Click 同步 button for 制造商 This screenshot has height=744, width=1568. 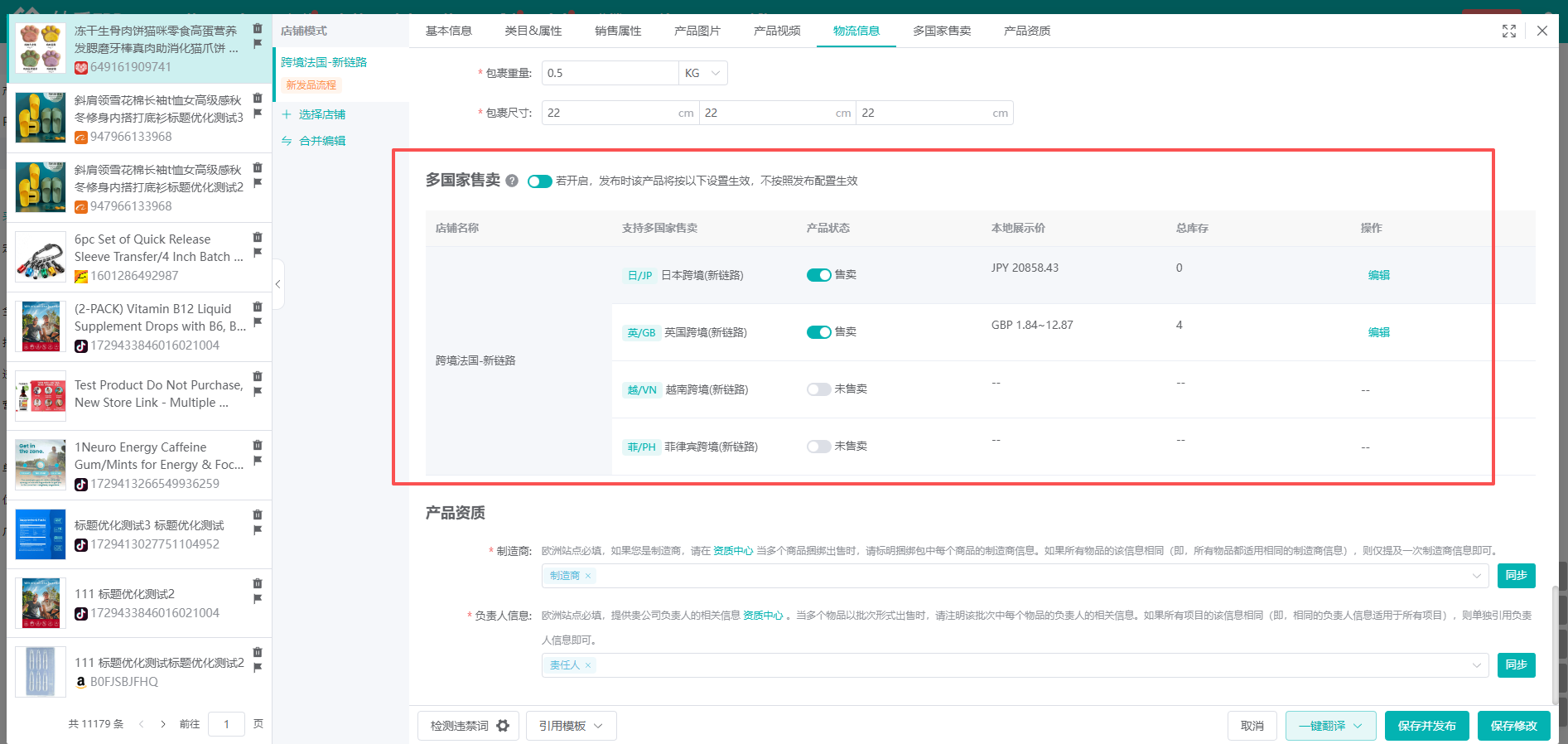[1517, 576]
